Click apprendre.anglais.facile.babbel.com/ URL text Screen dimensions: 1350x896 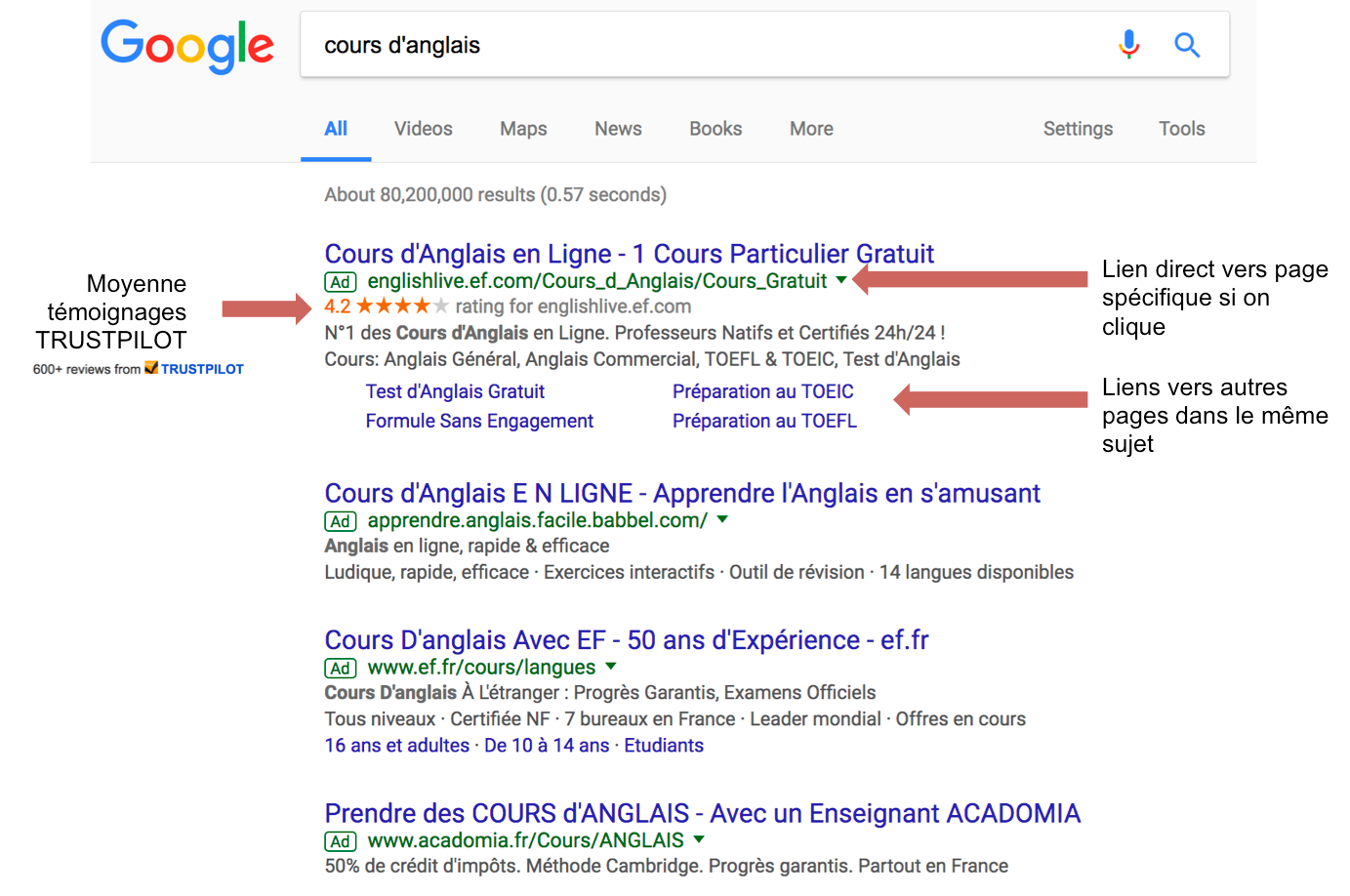click(x=538, y=520)
